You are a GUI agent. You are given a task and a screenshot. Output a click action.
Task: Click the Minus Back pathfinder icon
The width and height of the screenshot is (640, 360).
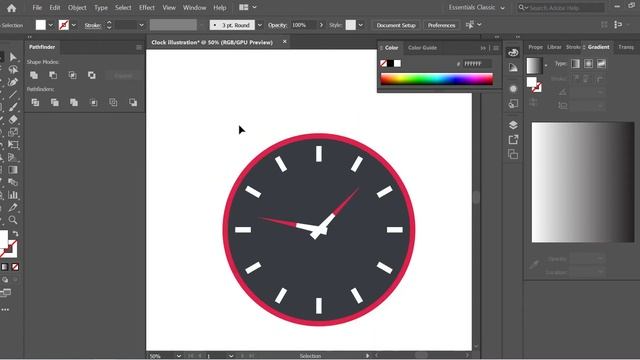coord(133,102)
